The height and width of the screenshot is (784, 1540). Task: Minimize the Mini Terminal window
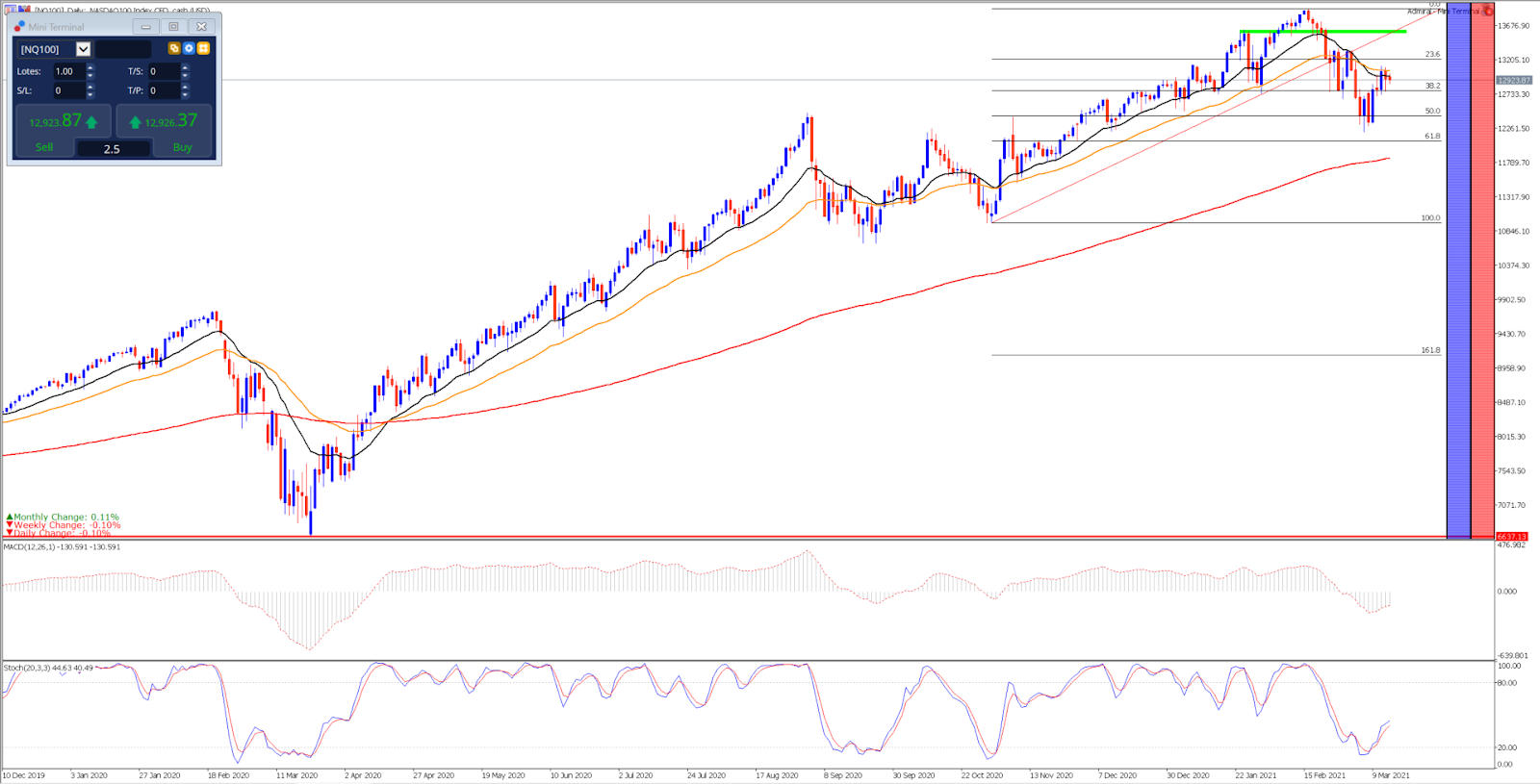click(146, 27)
